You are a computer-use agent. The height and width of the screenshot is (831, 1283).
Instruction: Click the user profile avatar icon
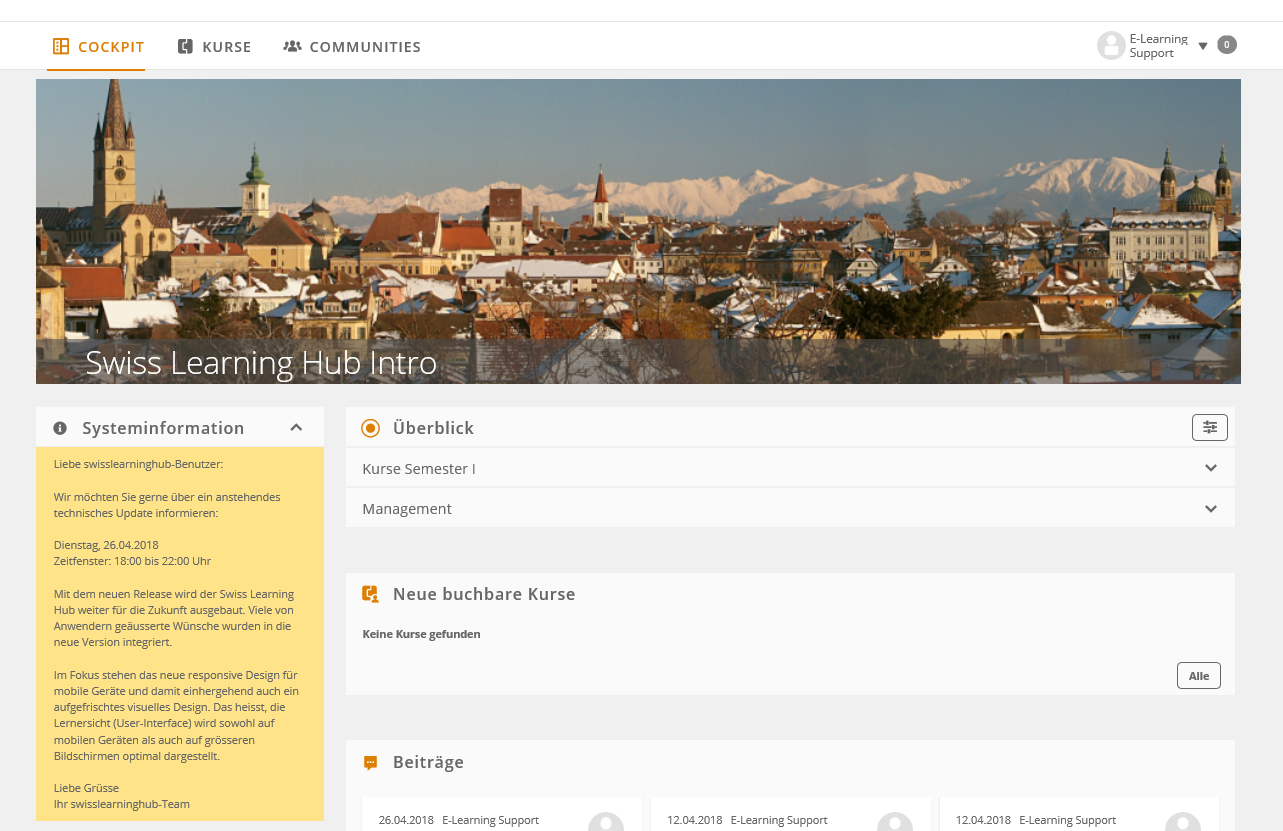(1111, 46)
